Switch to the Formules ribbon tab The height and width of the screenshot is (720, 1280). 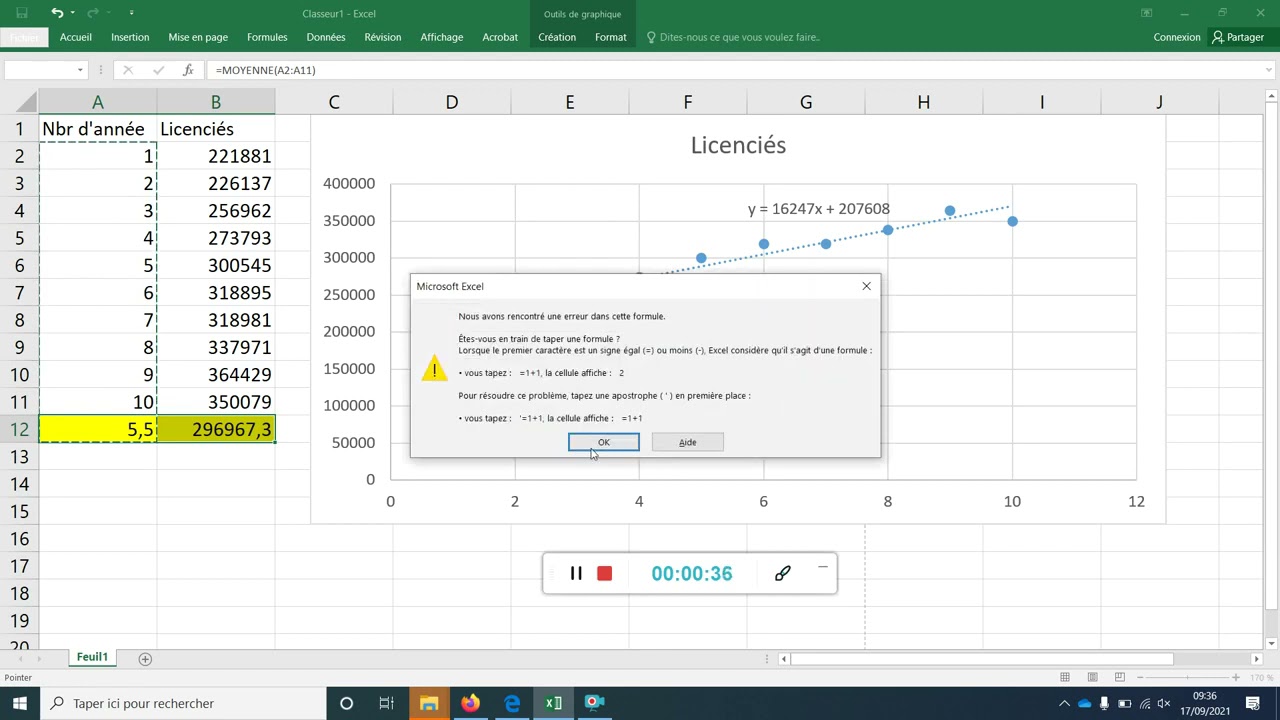(267, 37)
